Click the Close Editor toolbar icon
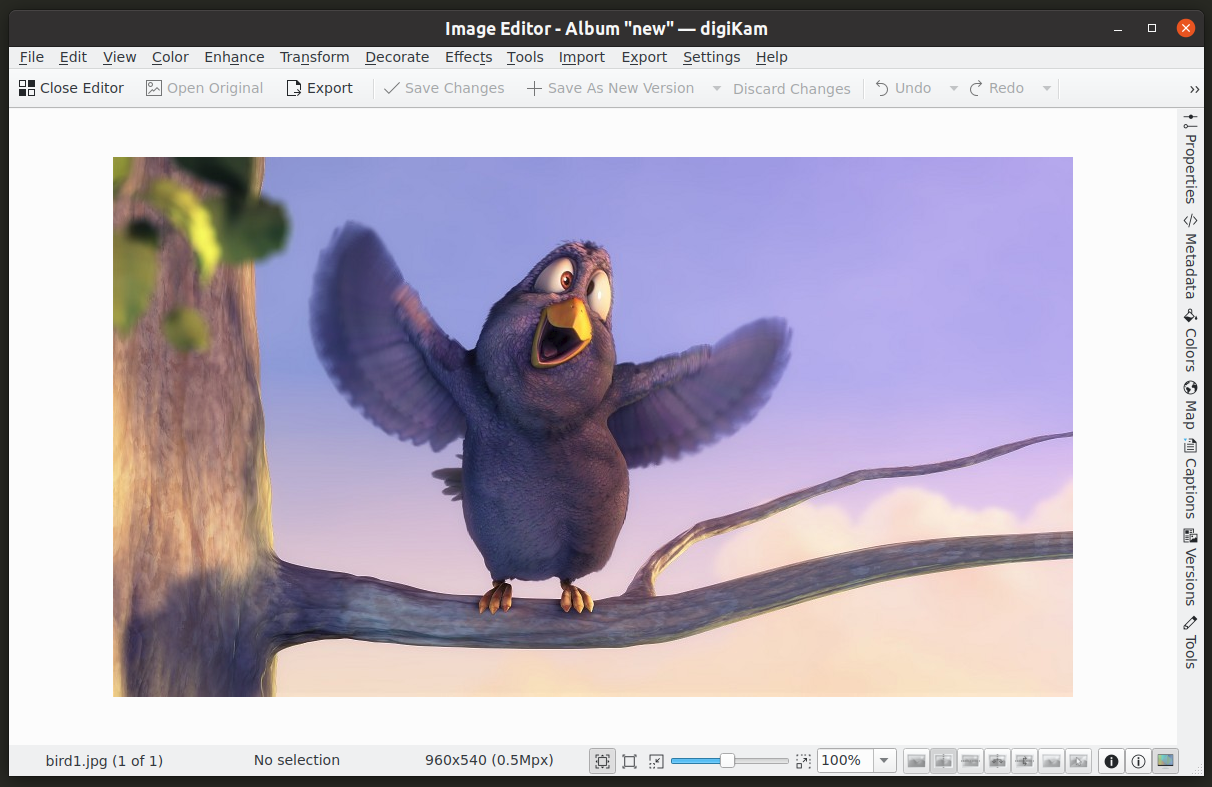Image resolution: width=1212 pixels, height=787 pixels. point(27,88)
